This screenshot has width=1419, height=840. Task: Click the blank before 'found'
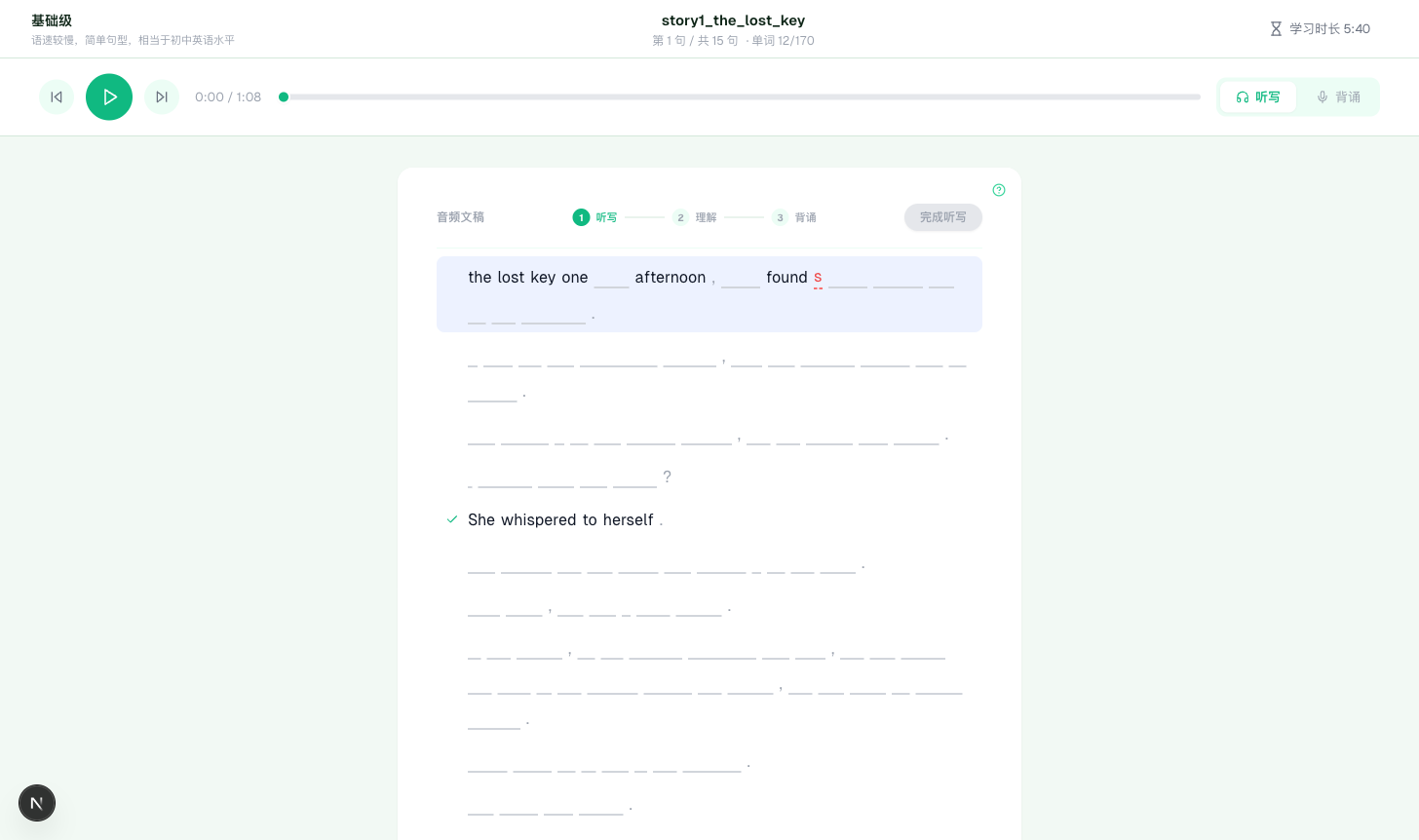point(740,279)
